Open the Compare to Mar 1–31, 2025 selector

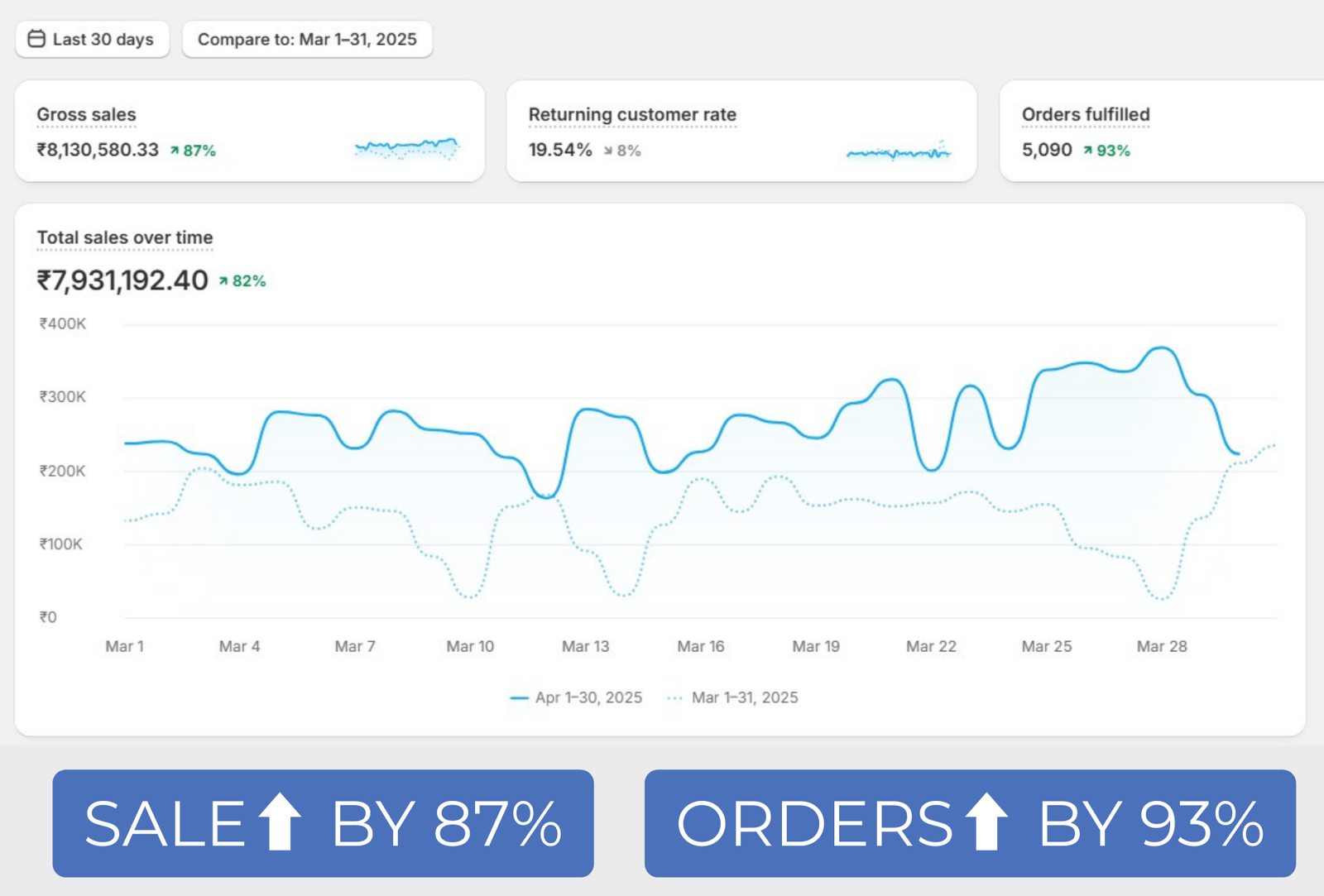pyautogui.click(x=307, y=39)
